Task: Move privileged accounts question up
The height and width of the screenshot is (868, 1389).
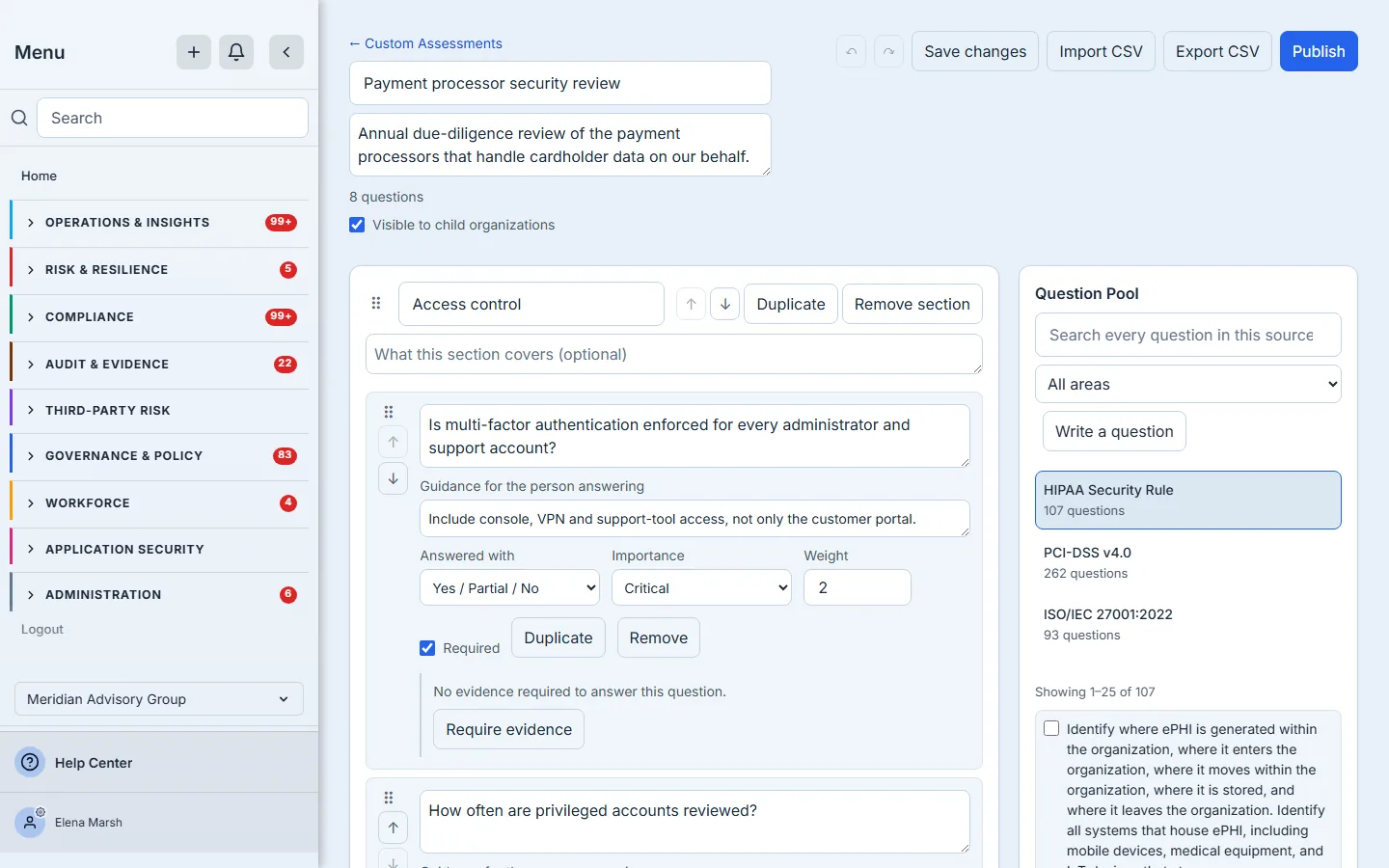Action: [x=394, y=827]
